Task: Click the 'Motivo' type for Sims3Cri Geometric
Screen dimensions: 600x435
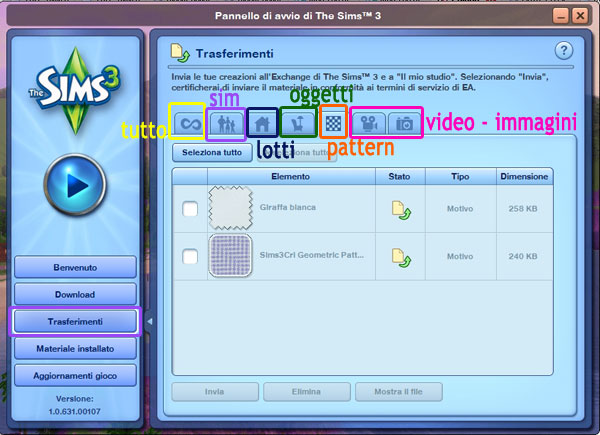Action: 460,256
